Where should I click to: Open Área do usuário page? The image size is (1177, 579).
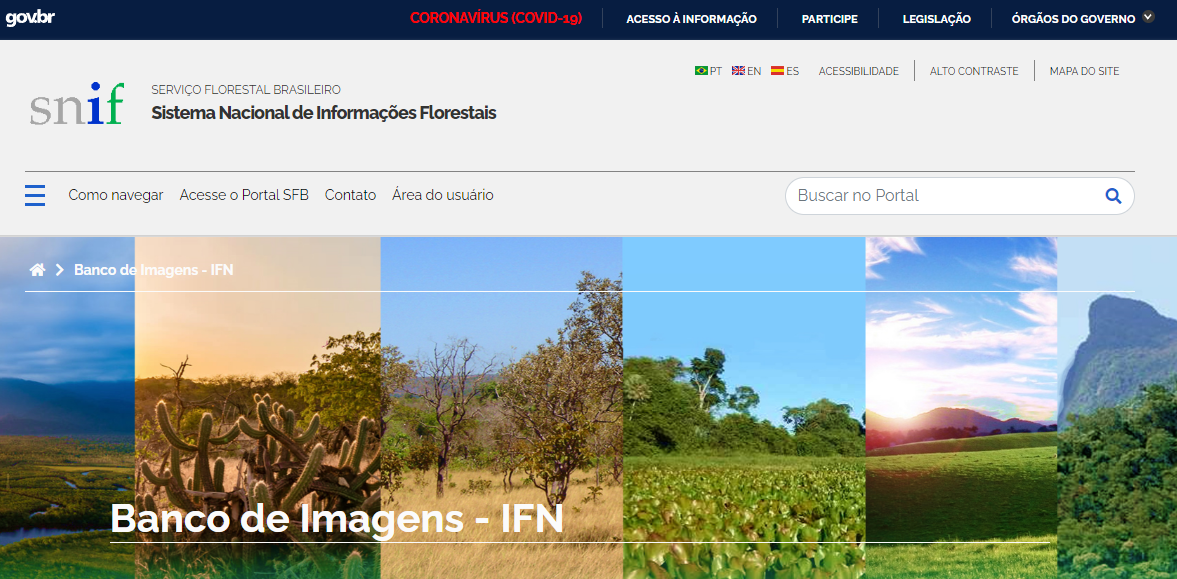[x=443, y=195]
